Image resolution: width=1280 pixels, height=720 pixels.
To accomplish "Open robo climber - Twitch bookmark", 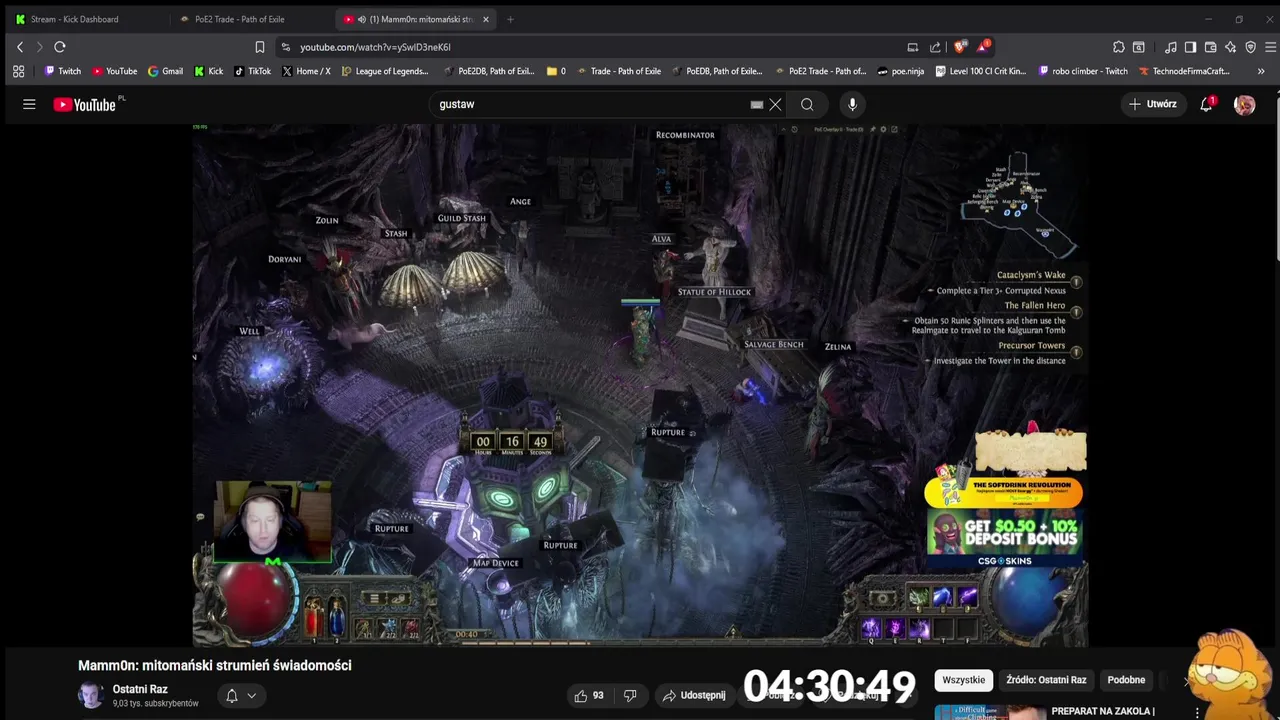I will point(1083,71).
